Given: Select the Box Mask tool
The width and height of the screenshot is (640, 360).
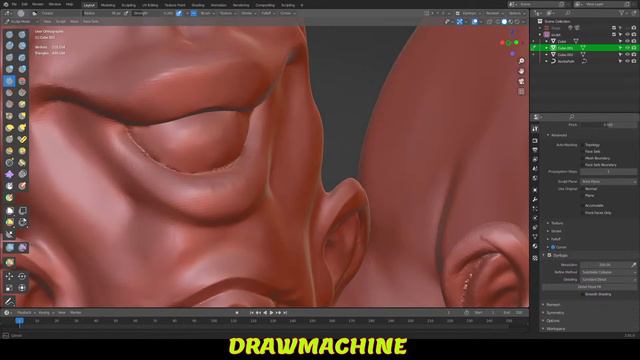Looking at the screenshot, I should coord(9,211).
